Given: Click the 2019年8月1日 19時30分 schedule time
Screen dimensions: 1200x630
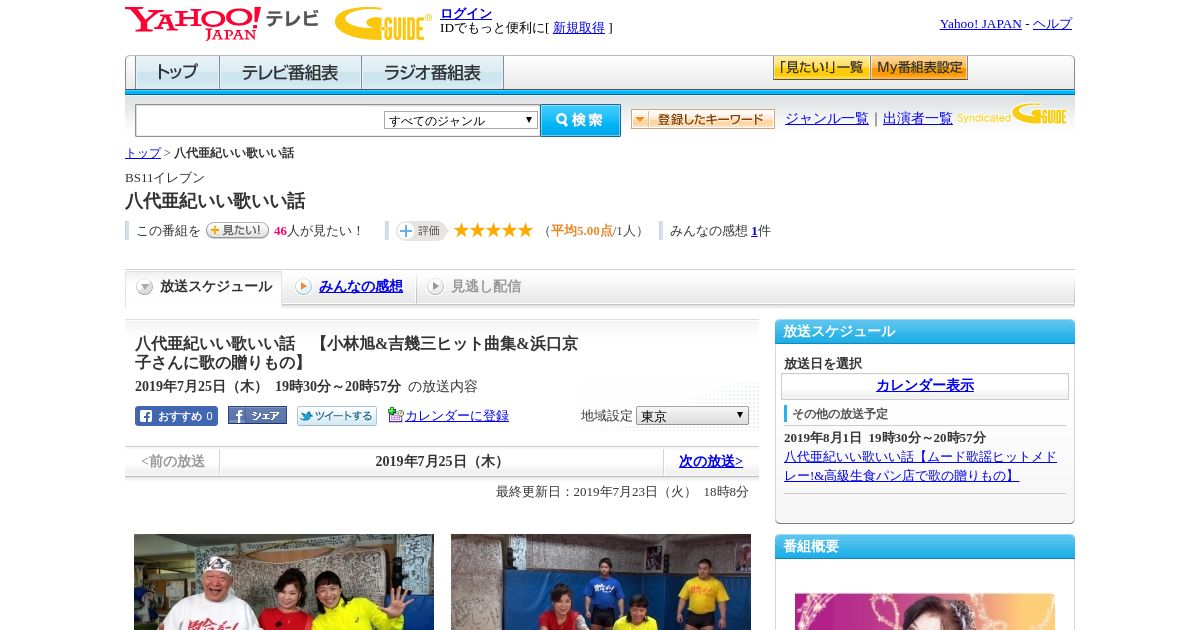Looking at the screenshot, I should tap(885, 438).
